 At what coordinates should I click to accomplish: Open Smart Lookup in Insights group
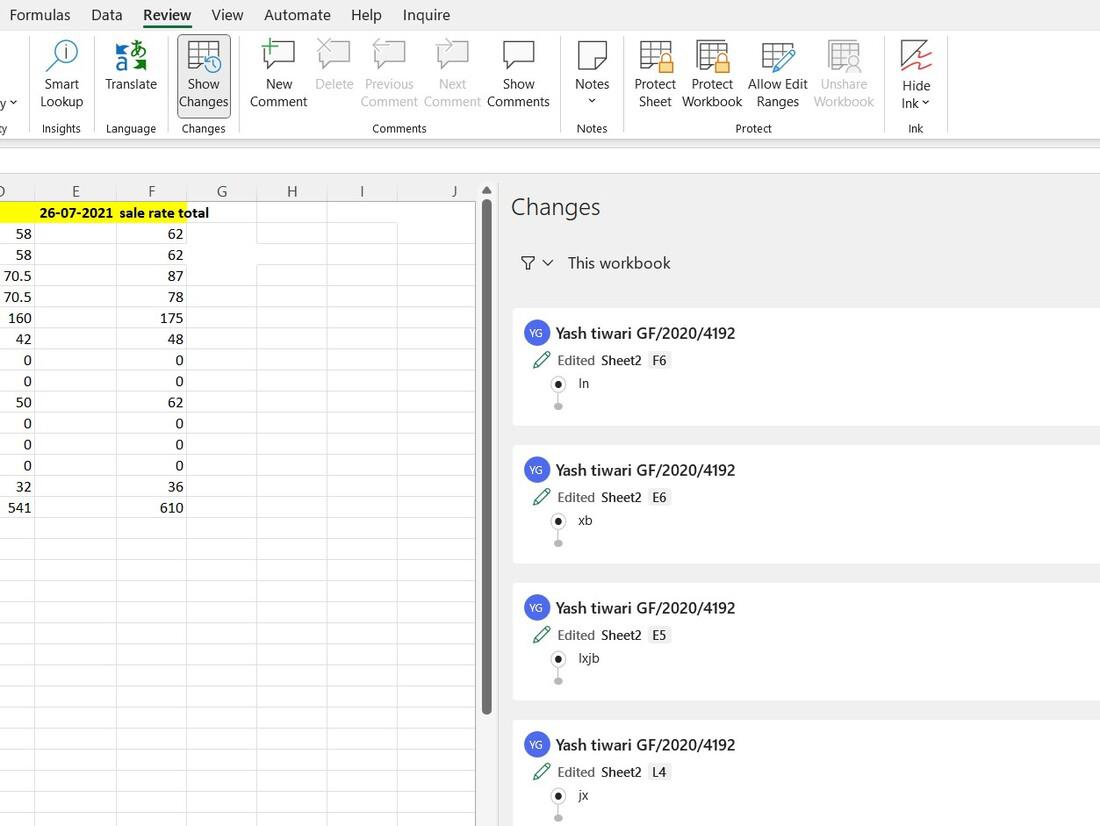coord(62,74)
